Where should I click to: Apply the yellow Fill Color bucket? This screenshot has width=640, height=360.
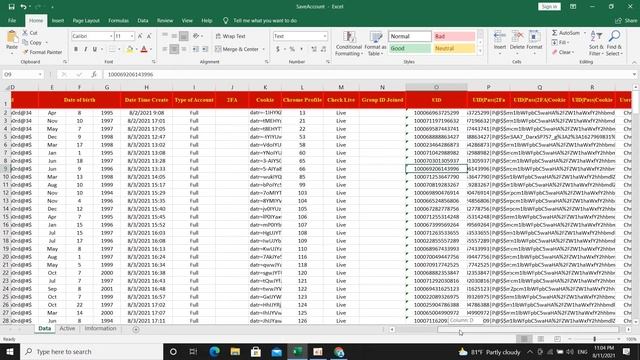click(129, 49)
